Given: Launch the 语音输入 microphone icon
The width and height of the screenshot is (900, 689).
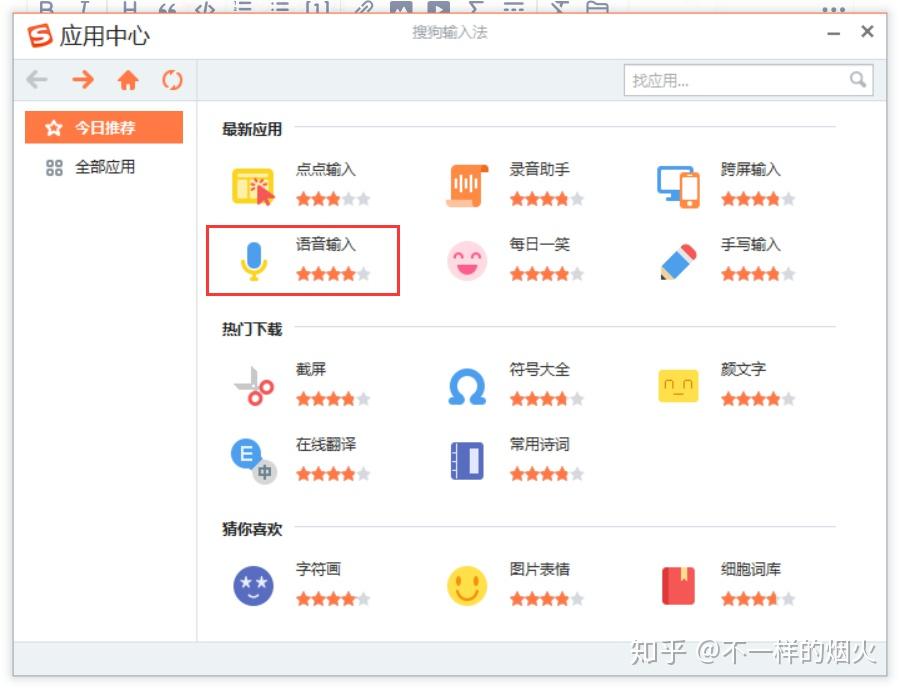Looking at the screenshot, I should 254,261.
